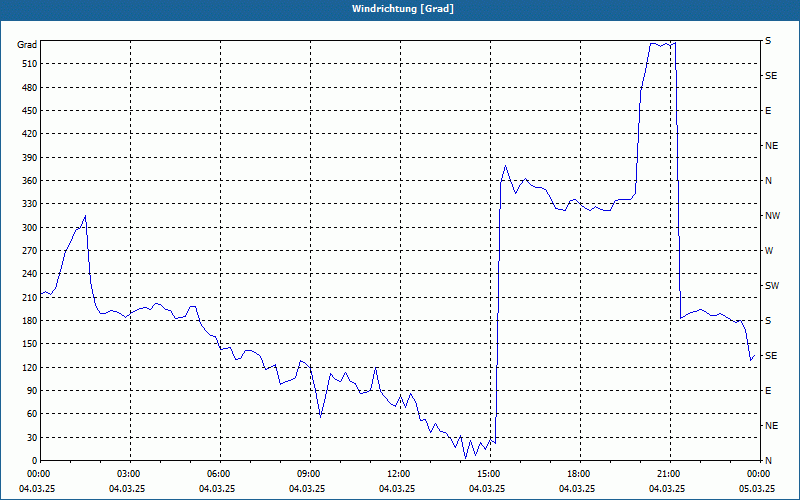The height and width of the screenshot is (500, 800).
Task: Click the 15:00 time axis label
Action: click(x=487, y=474)
